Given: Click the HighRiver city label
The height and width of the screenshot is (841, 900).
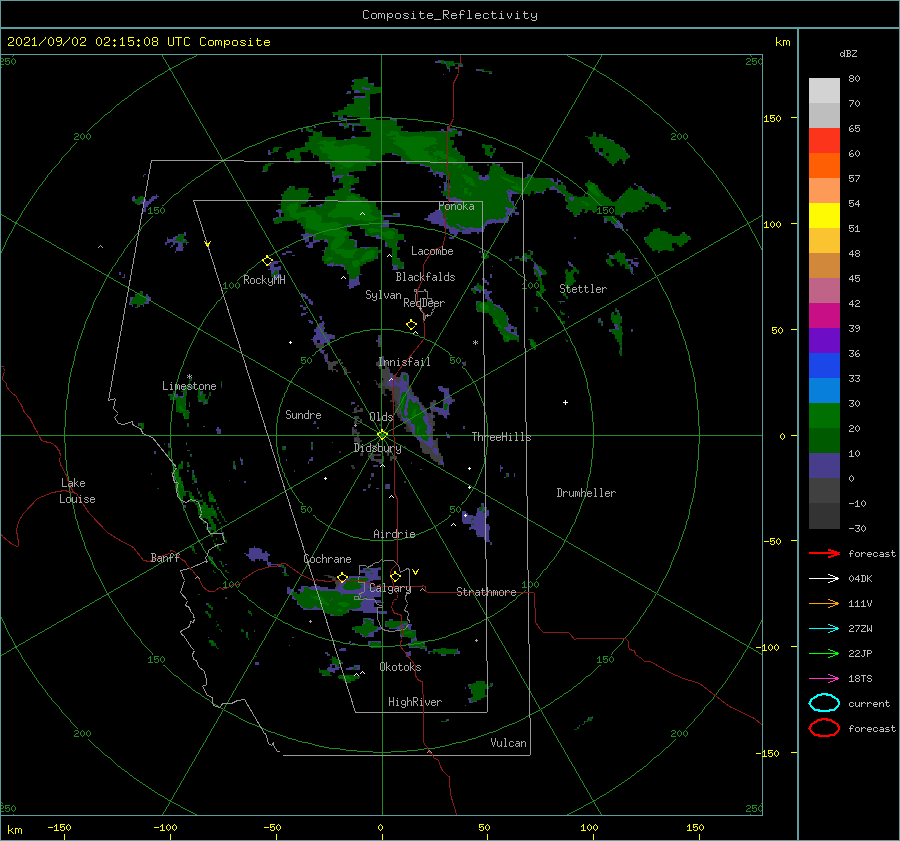Looking at the screenshot, I should 415,702.
